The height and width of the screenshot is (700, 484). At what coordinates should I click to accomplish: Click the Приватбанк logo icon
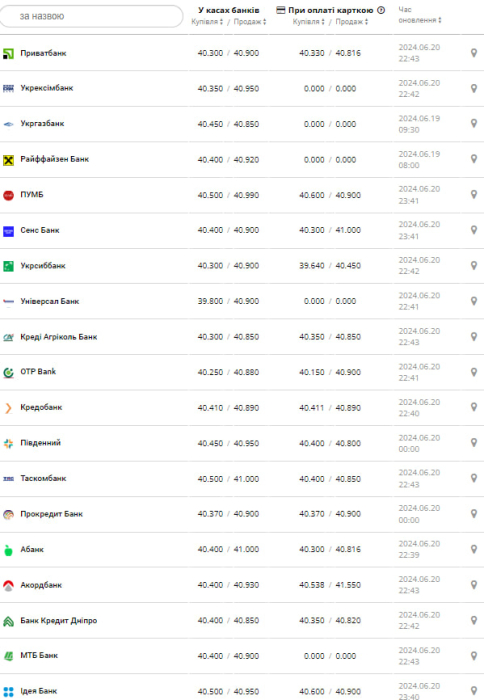8,54
